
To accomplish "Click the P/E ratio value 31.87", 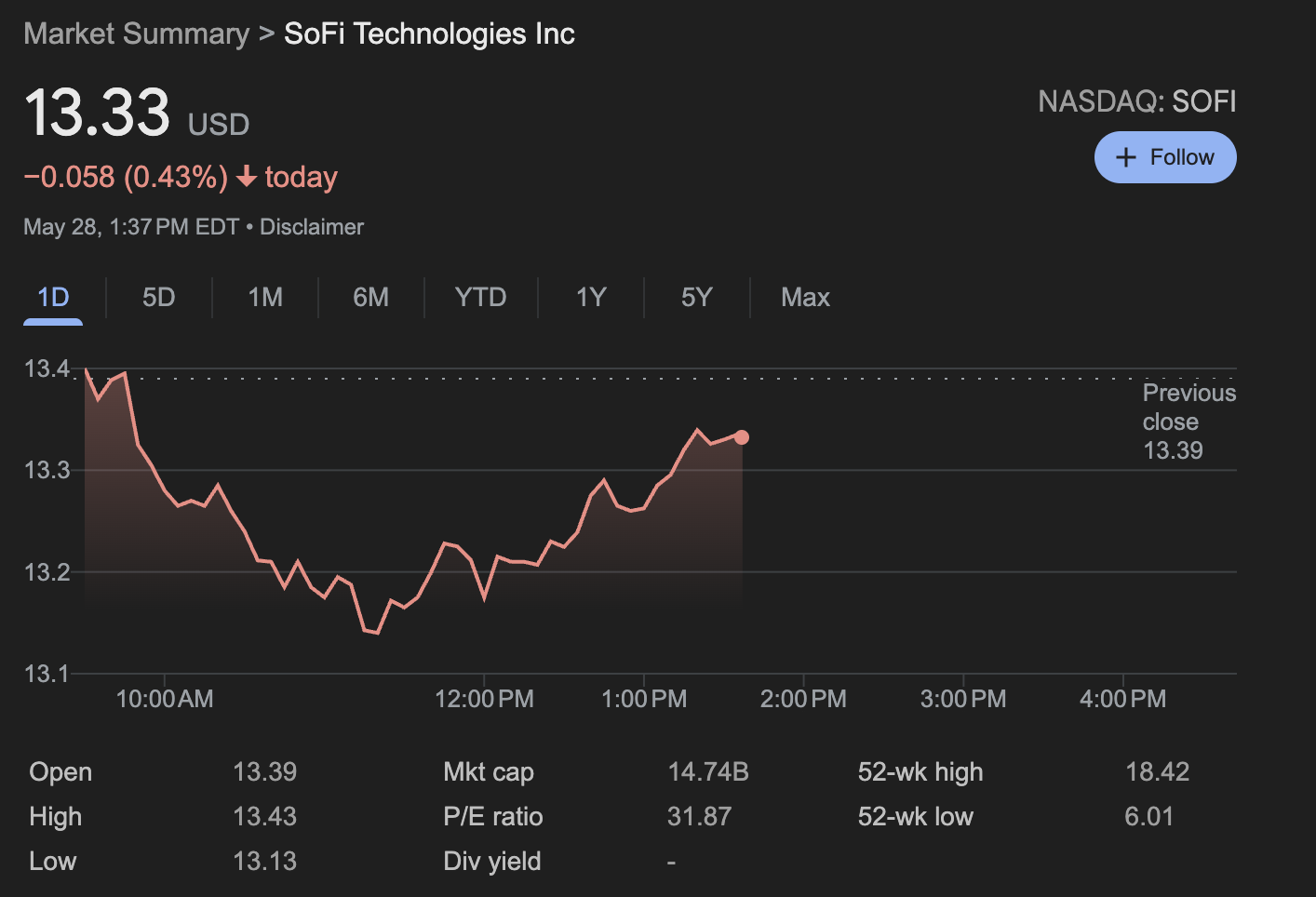I will click(x=699, y=816).
